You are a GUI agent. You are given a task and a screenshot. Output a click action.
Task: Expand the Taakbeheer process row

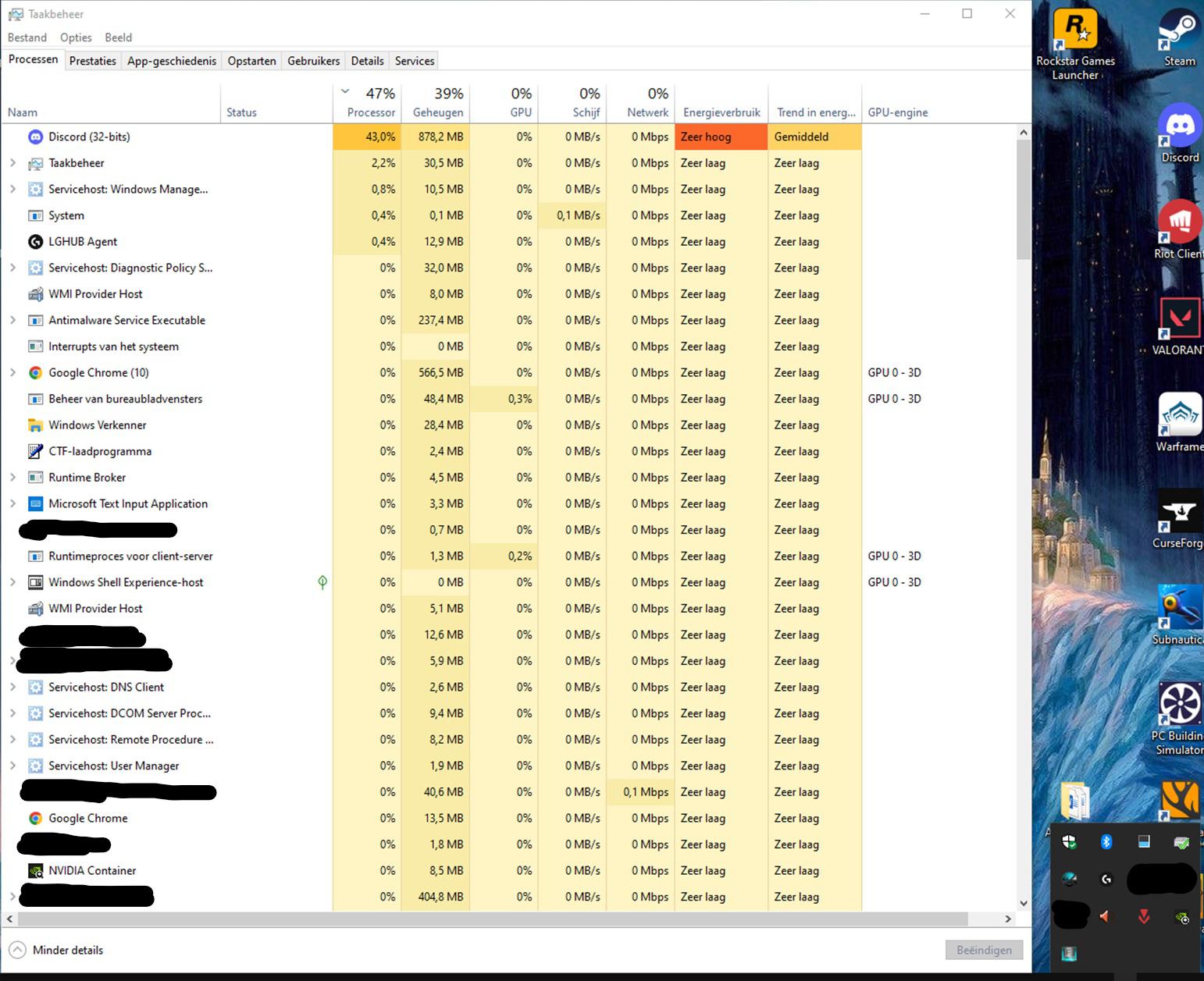tap(12, 163)
